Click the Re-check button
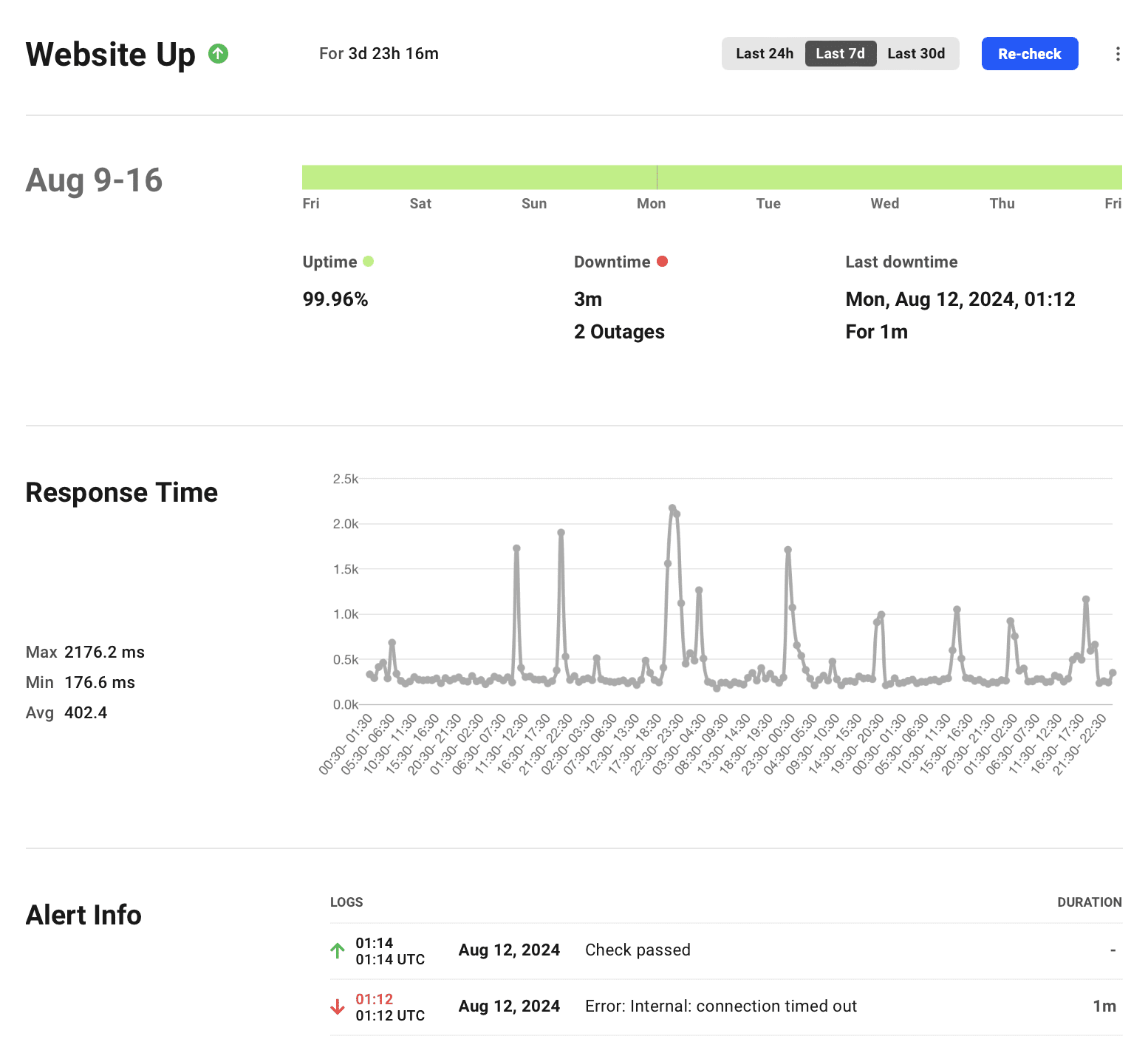Screen dimensions: 1148x1039 [x=1030, y=54]
